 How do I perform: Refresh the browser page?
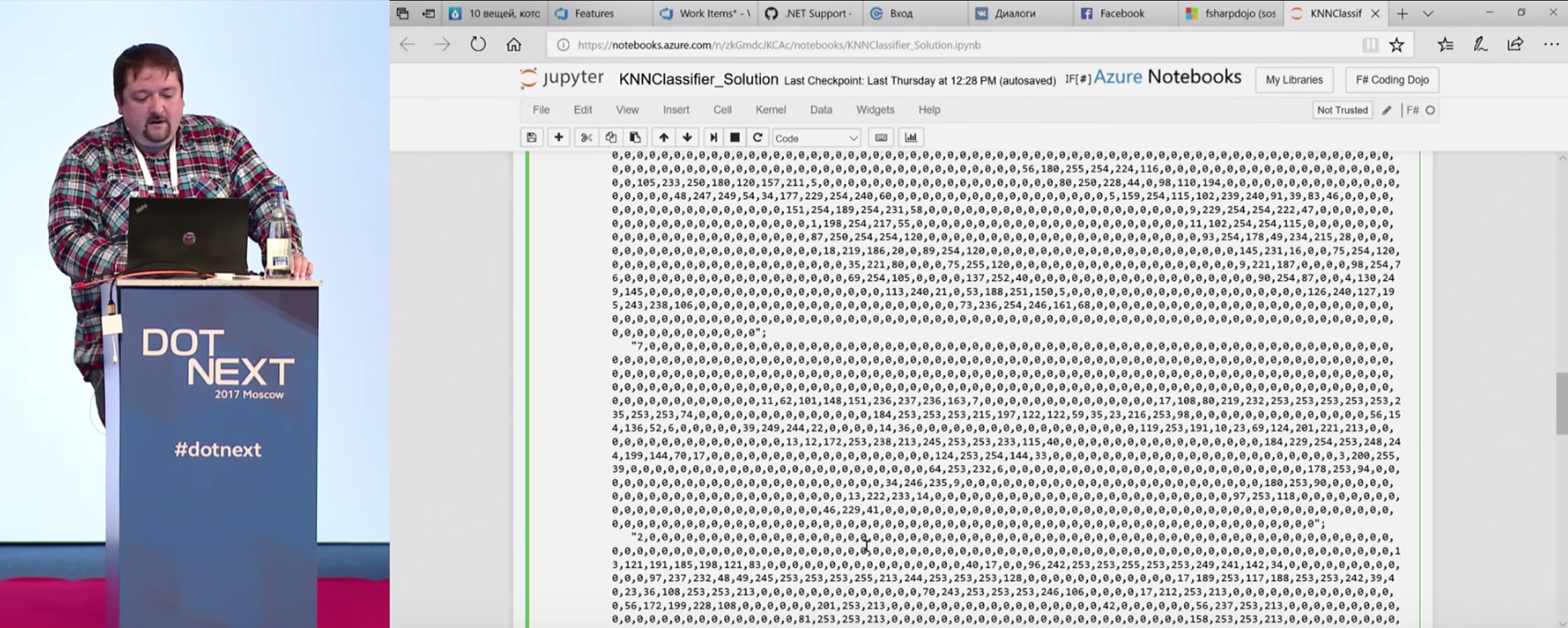click(478, 44)
